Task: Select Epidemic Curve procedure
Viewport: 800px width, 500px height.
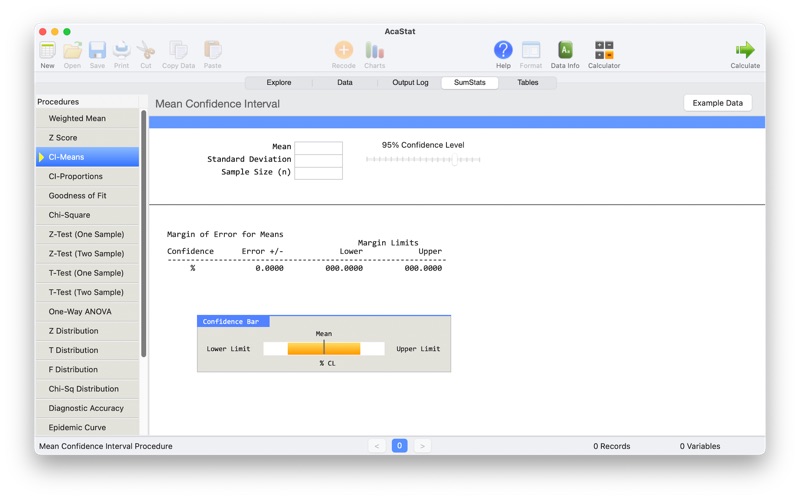Action: pyautogui.click(x=88, y=428)
